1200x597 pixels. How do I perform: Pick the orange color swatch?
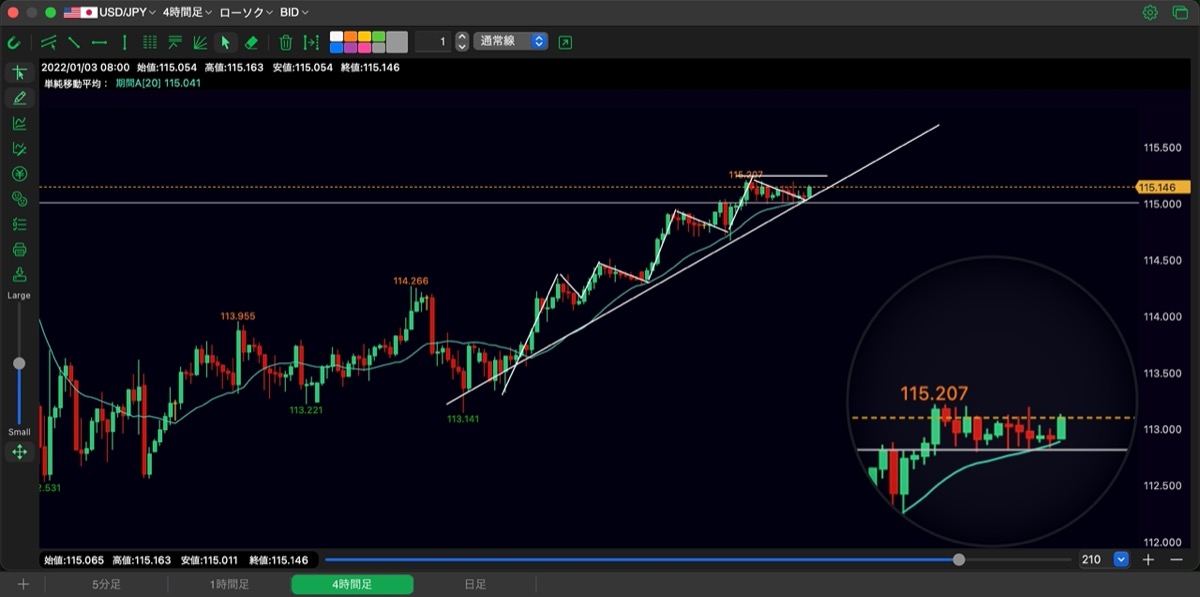coord(351,36)
